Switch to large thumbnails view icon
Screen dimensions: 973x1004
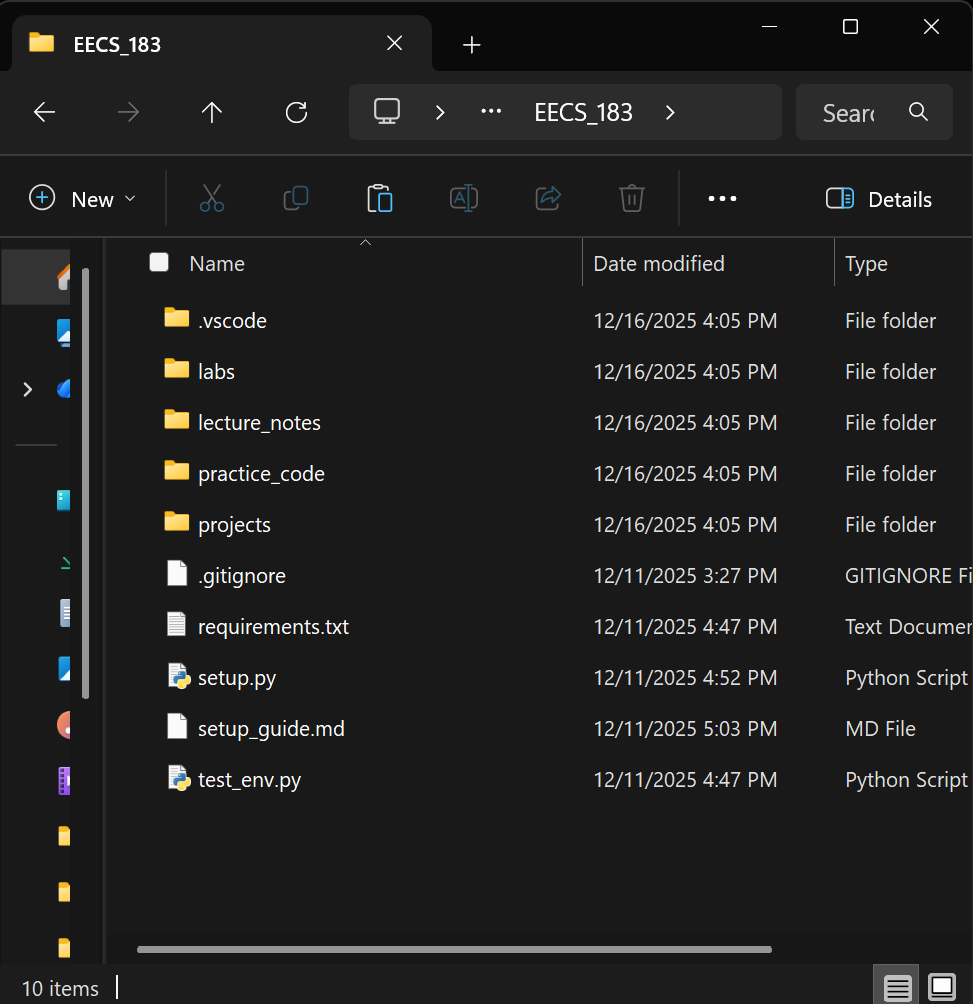point(942,986)
